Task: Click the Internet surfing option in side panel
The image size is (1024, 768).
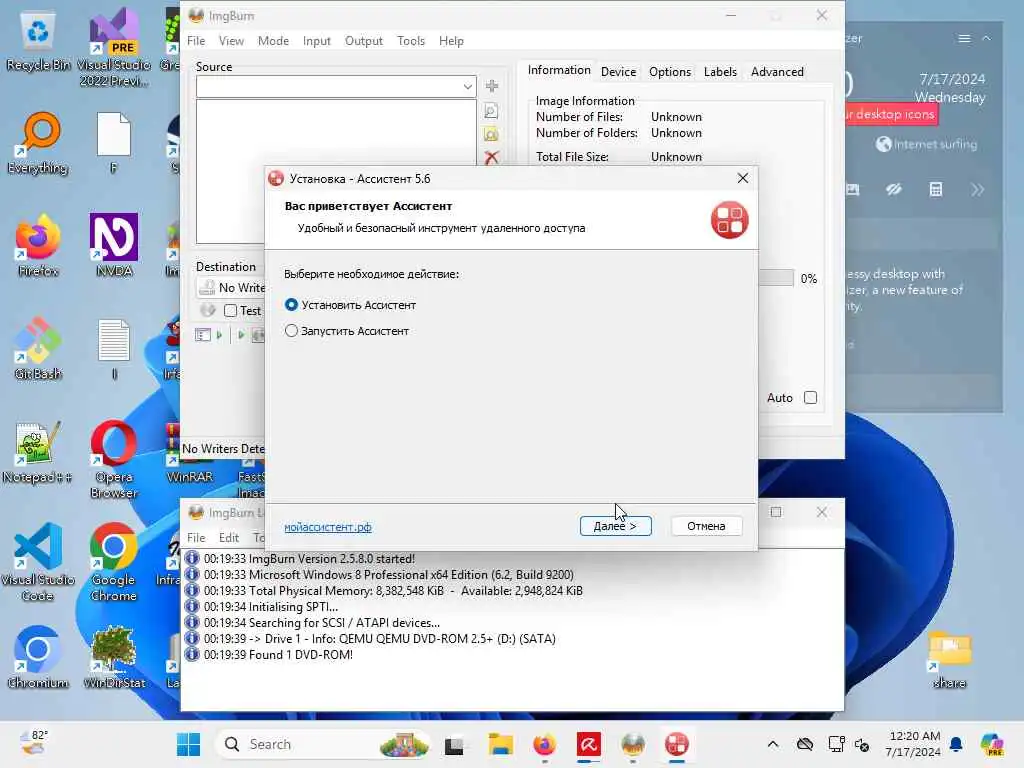Action: pos(927,144)
